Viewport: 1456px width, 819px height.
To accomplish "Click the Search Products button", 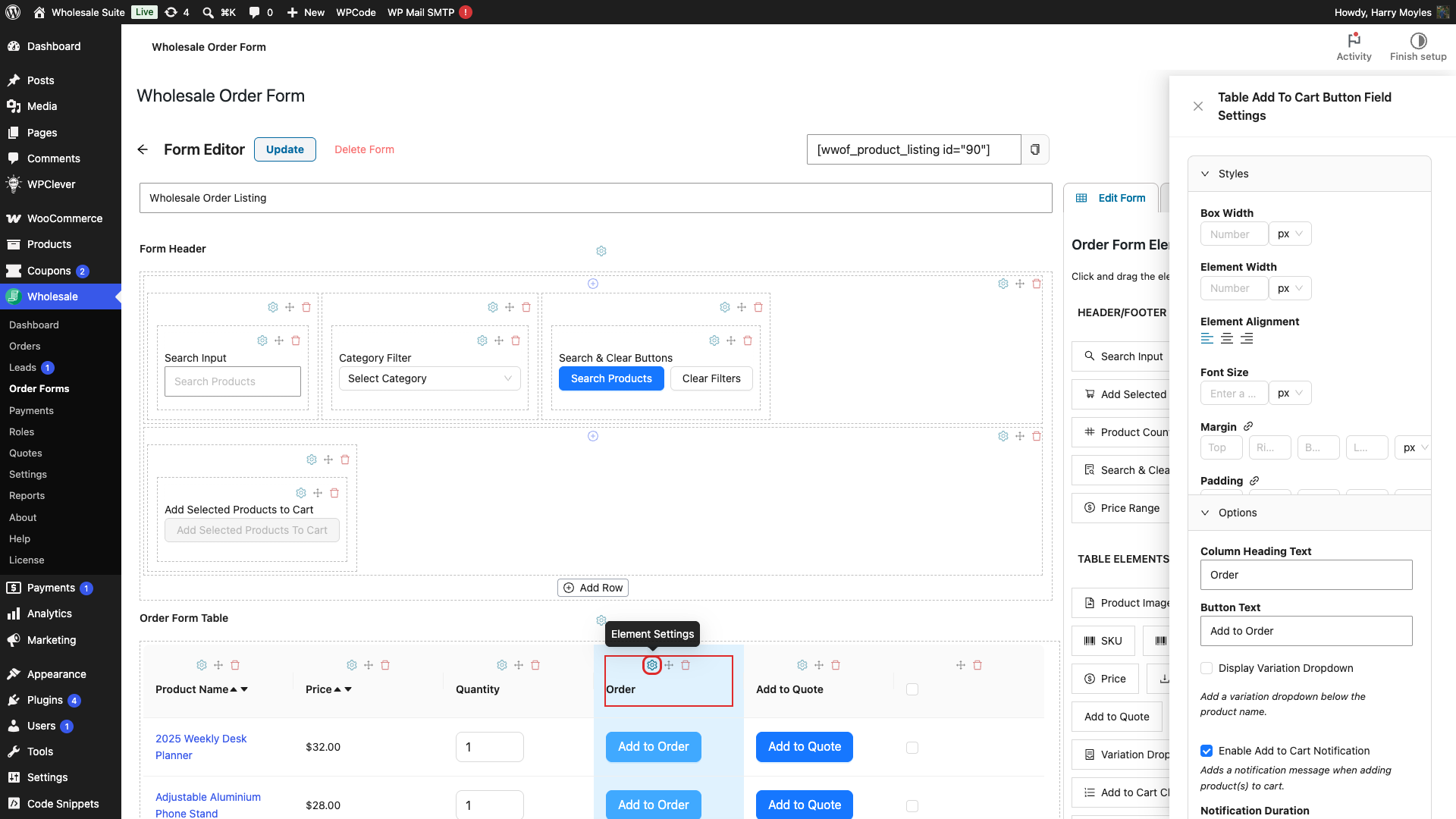I will [x=611, y=378].
